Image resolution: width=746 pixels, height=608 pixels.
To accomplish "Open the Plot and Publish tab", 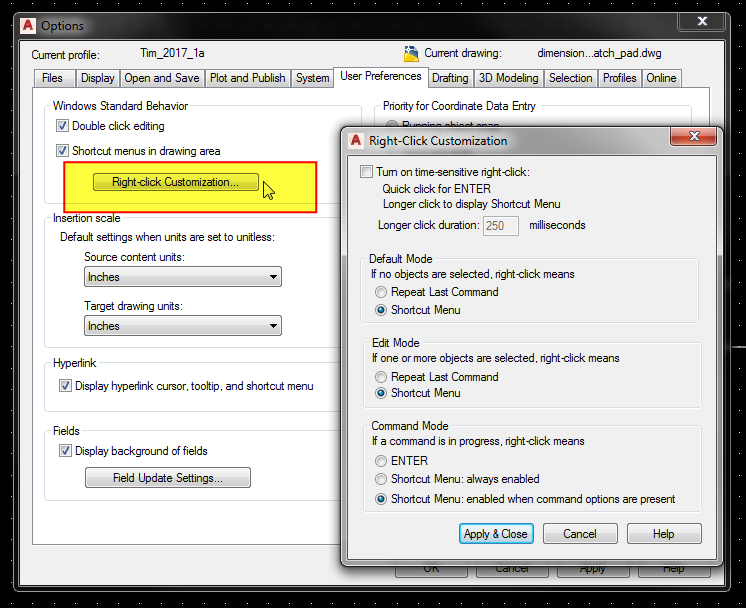I will click(x=247, y=78).
